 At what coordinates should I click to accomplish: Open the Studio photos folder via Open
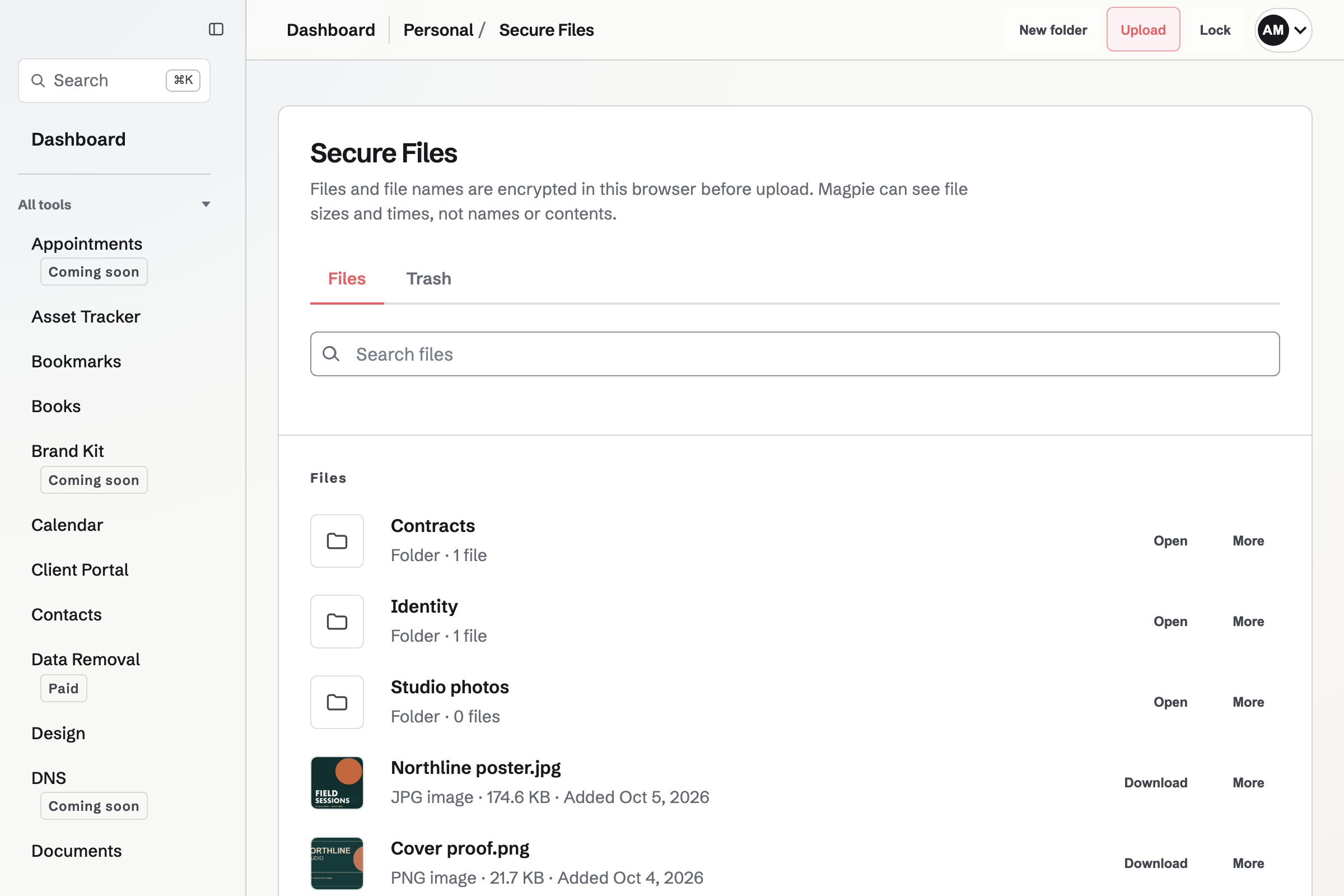tap(1170, 702)
